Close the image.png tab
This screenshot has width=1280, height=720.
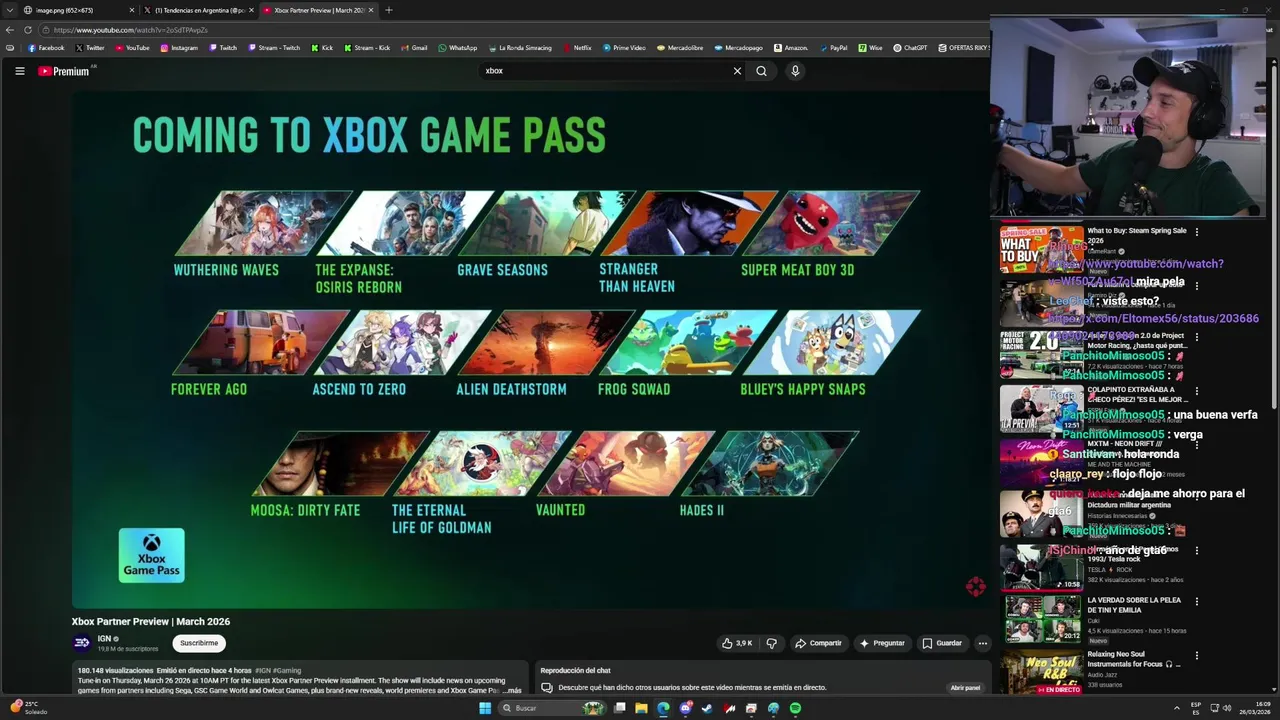[131, 10]
